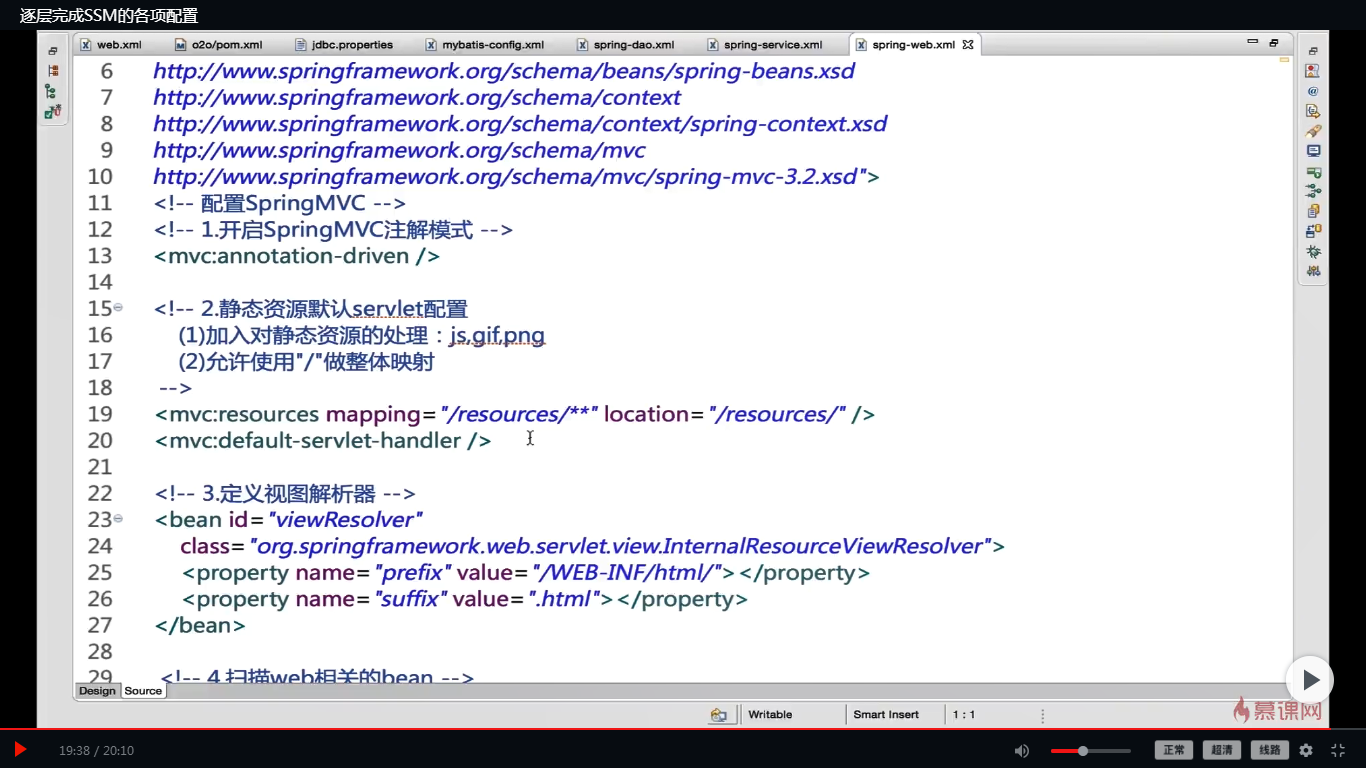Viewport: 1366px width, 768px height.
Task: Click the Smart Insert status bar field
Action: pos(886,715)
